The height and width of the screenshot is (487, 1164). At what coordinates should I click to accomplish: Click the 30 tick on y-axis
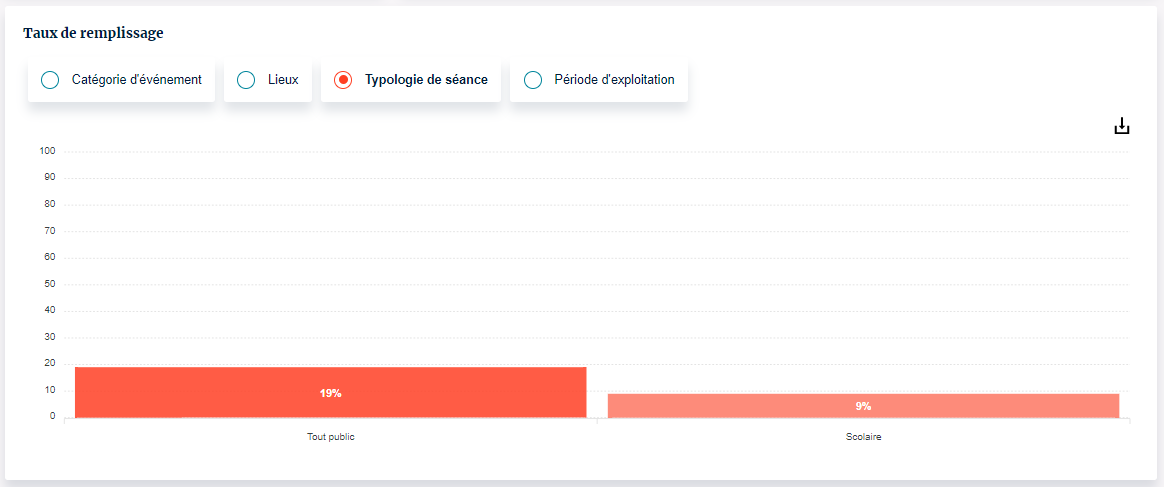click(49, 337)
